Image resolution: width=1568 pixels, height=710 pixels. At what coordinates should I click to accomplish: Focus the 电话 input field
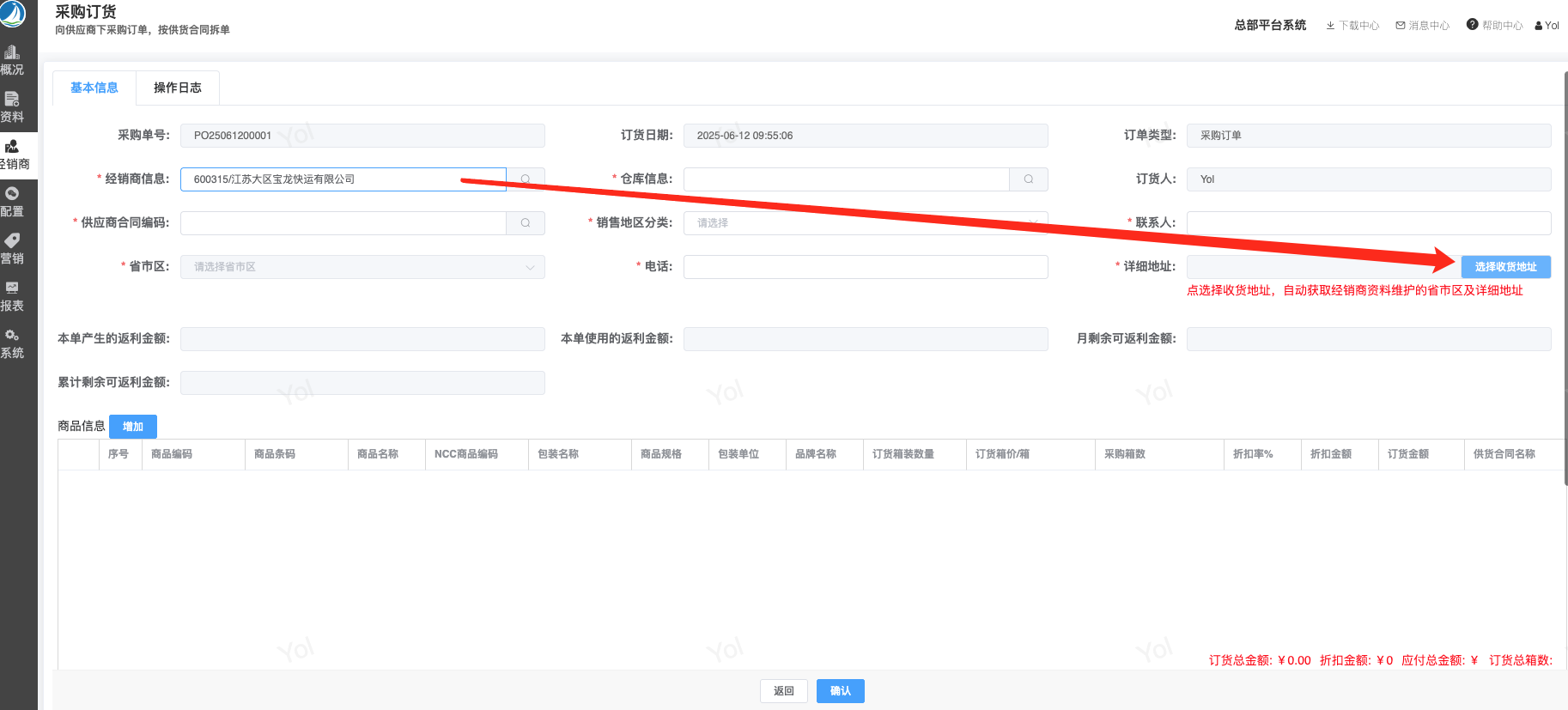(x=866, y=267)
